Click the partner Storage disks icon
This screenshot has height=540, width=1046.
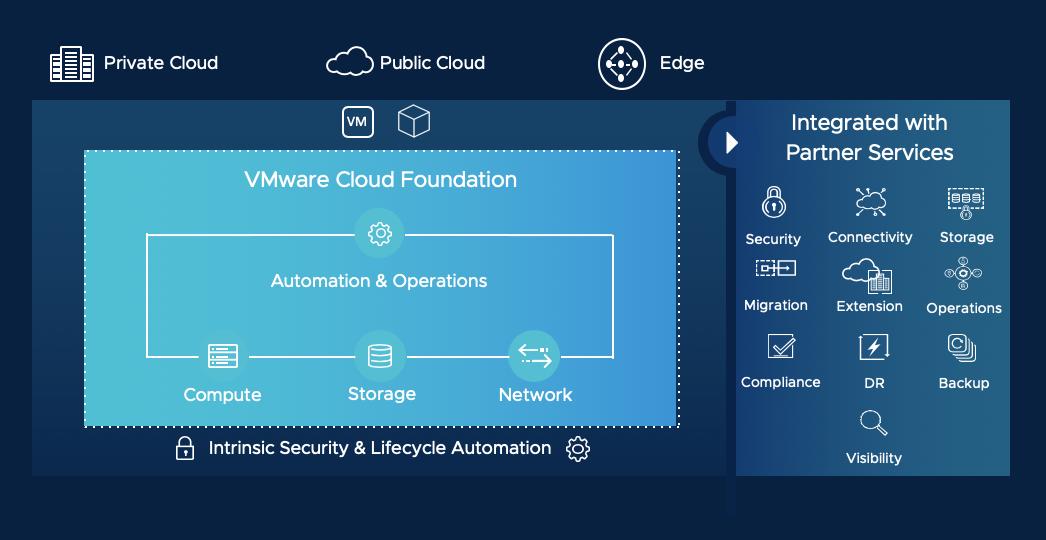(966, 204)
